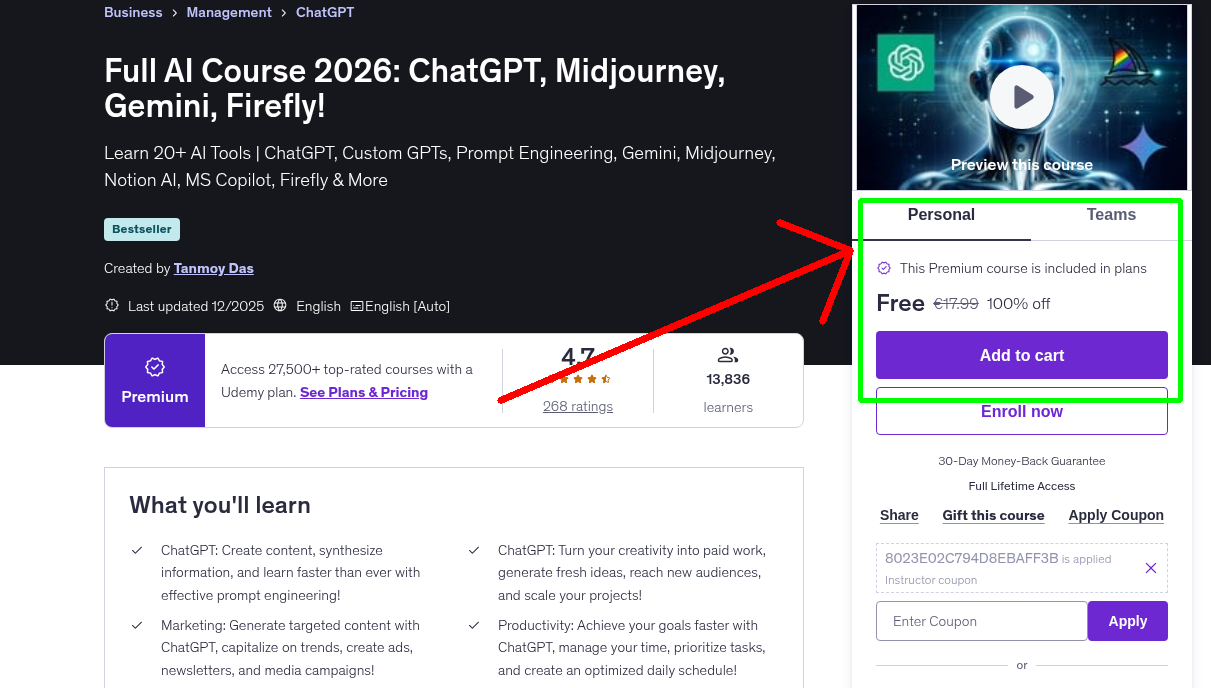Click the Apply button for the coupon
1211x688 pixels.
click(x=1127, y=620)
